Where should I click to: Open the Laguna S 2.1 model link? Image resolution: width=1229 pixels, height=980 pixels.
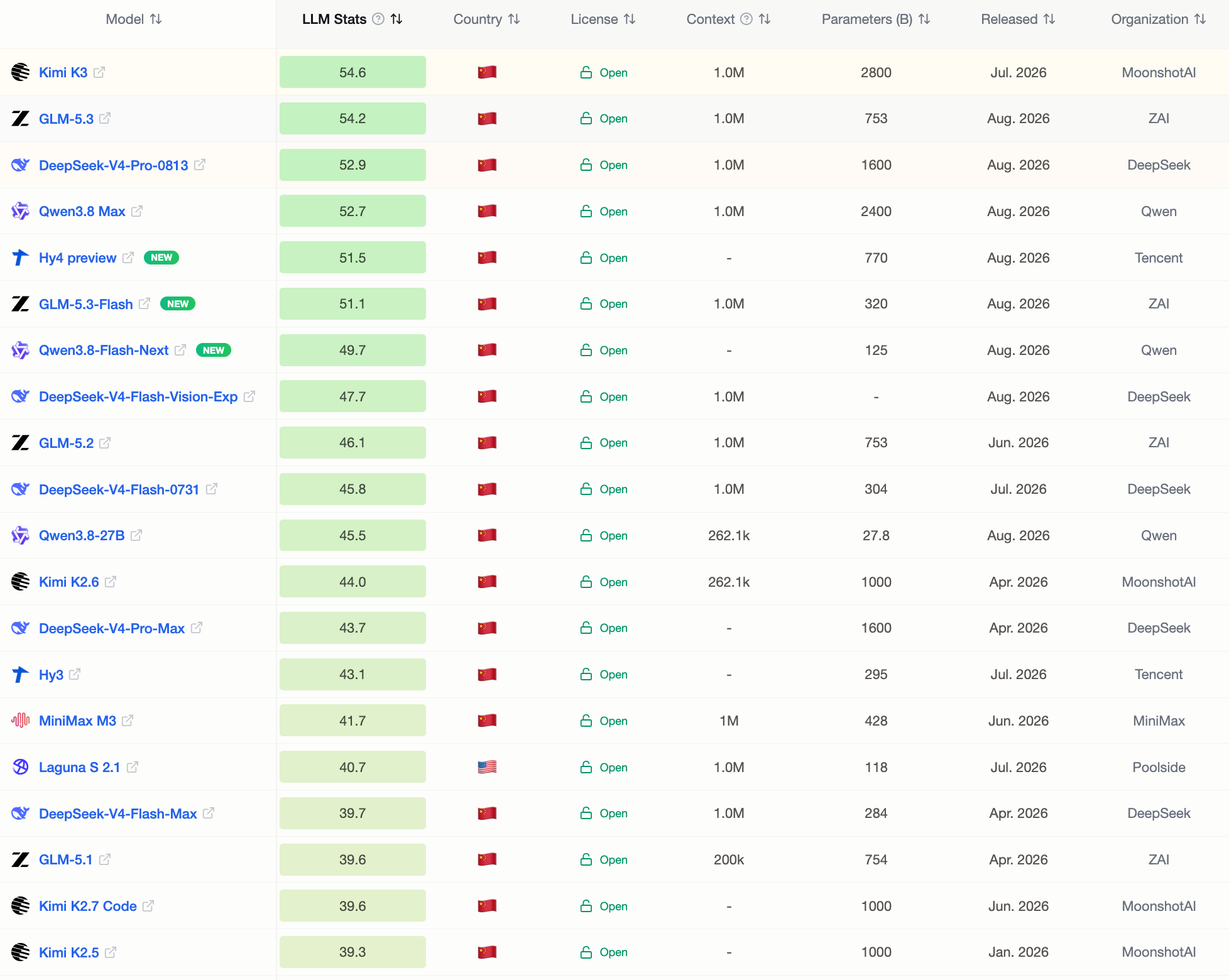coord(80,767)
